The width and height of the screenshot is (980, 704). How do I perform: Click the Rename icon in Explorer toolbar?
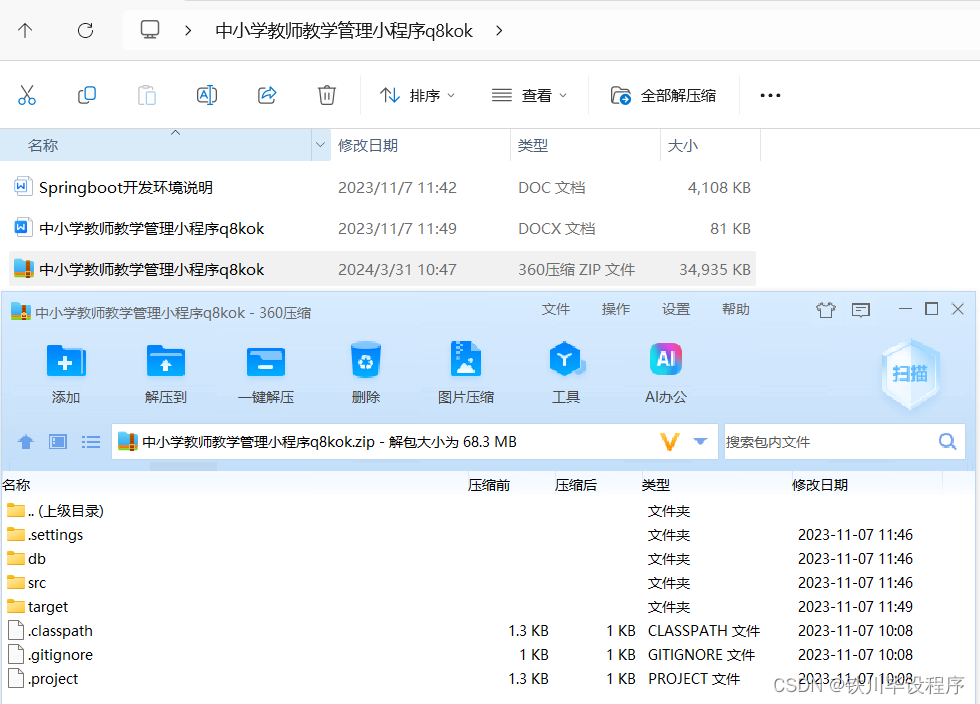pyautogui.click(x=206, y=95)
